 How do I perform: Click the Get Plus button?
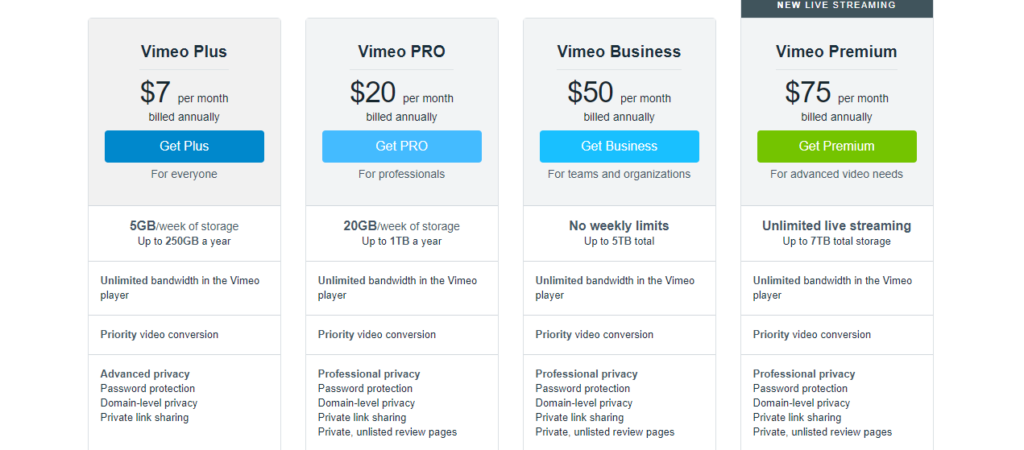click(184, 146)
